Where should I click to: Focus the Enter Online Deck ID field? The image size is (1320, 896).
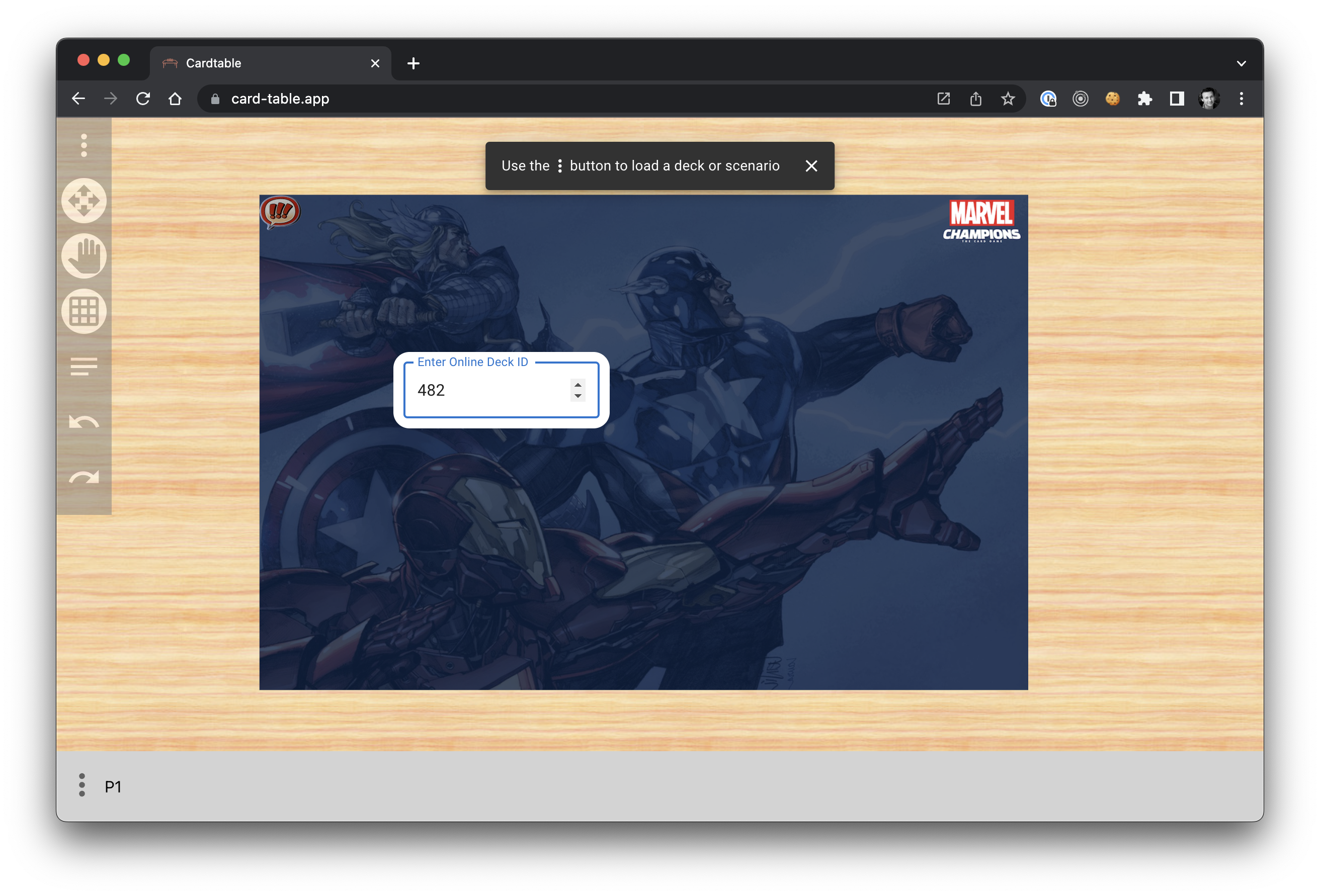(501, 390)
